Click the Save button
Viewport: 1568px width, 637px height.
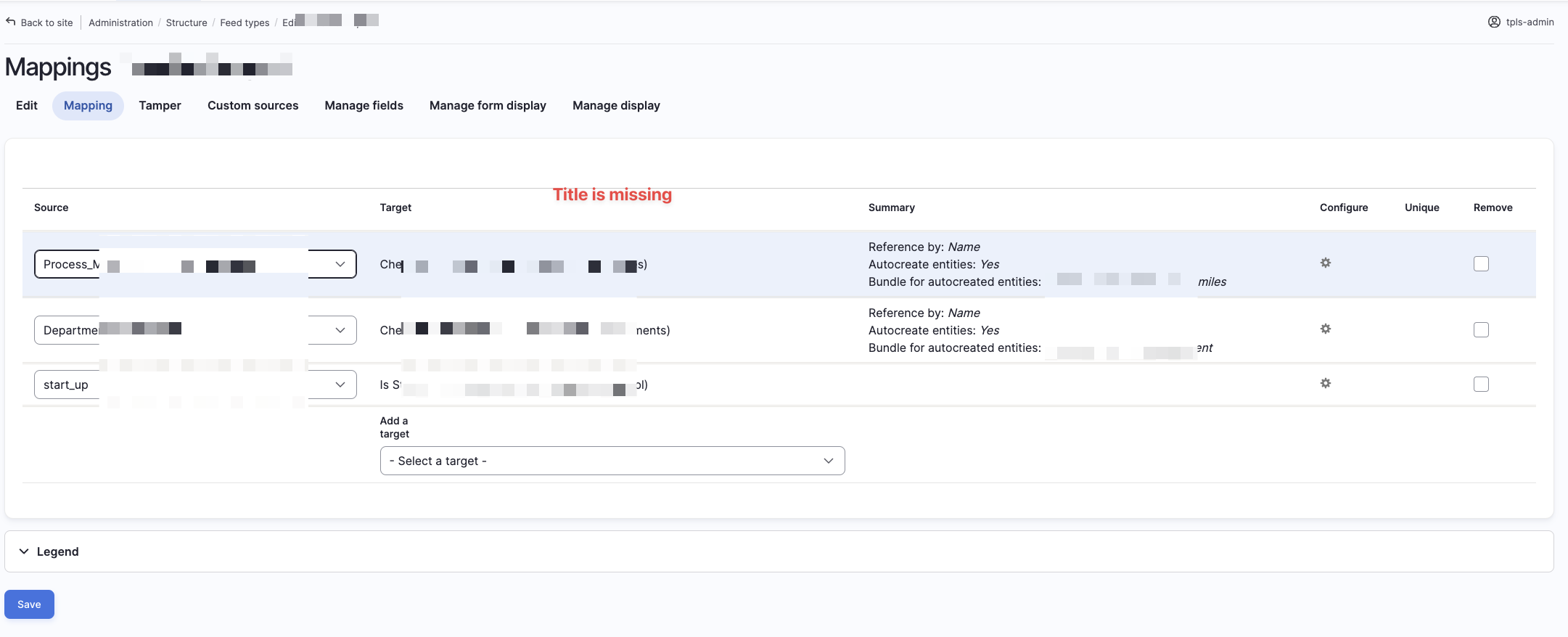click(29, 604)
